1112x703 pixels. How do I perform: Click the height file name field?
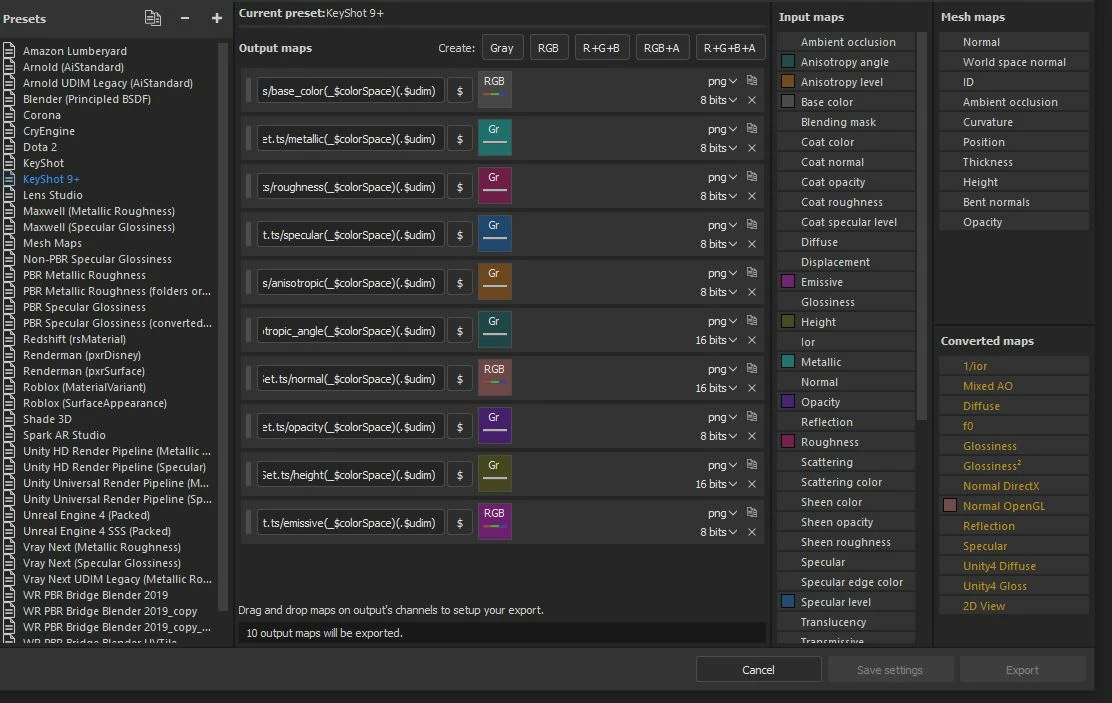tap(350, 475)
